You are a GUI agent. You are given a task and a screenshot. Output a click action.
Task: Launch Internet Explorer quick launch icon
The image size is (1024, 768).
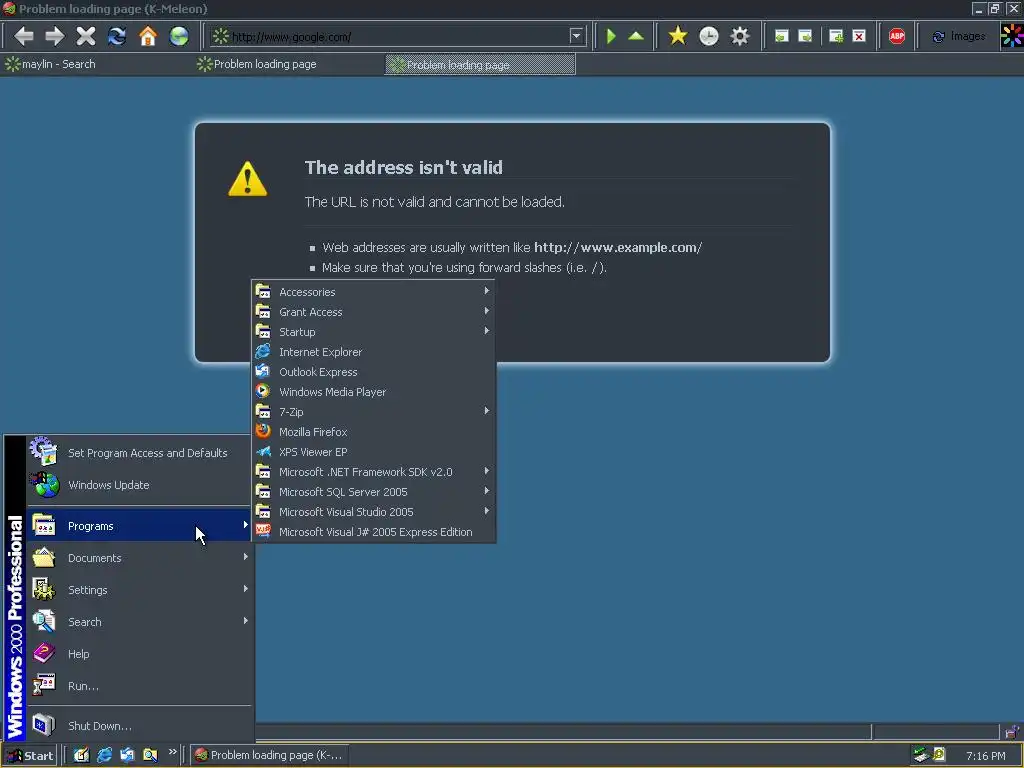pos(104,756)
